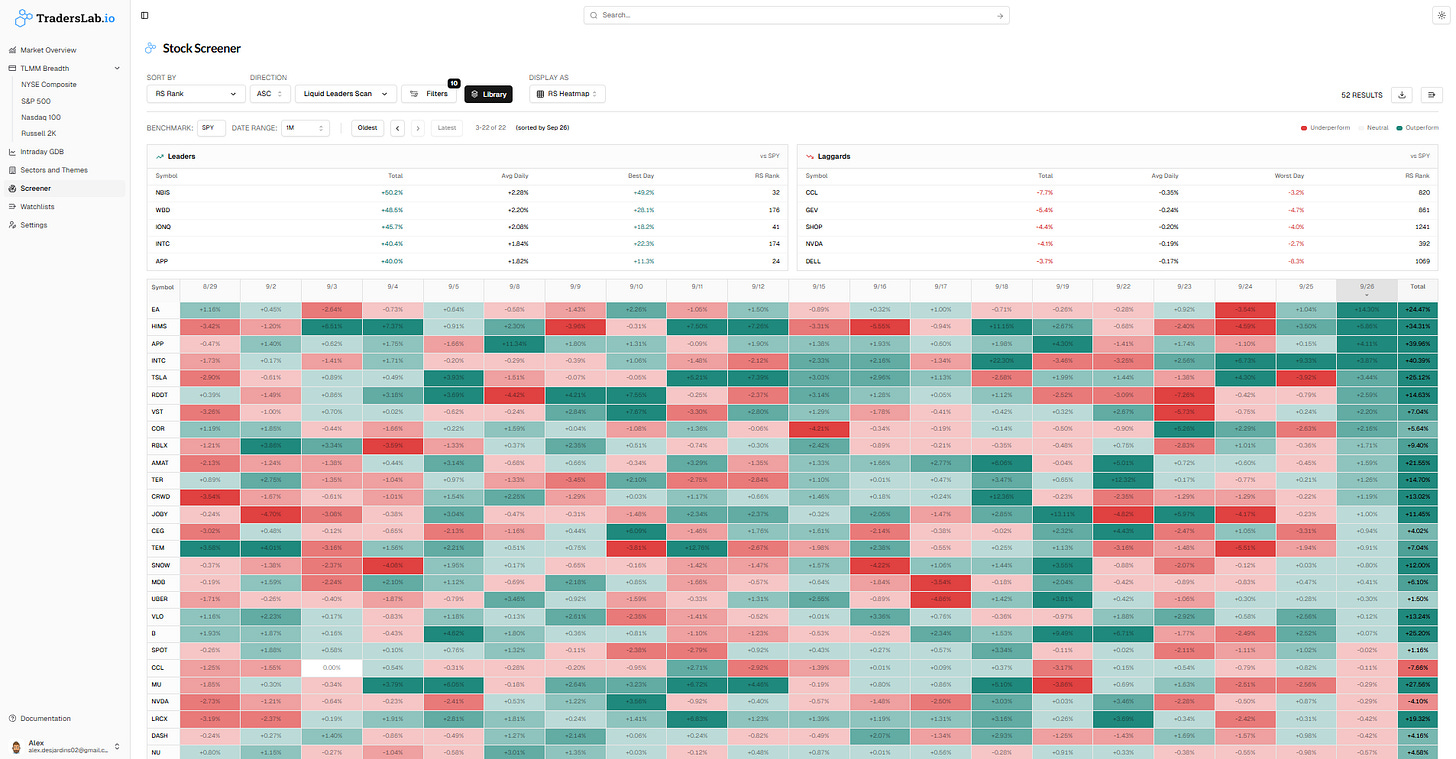The height and width of the screenshot is (759, 1456).
Task: Click Alex's user avatar
Action: pyautogui.click(x=15, y=745)
